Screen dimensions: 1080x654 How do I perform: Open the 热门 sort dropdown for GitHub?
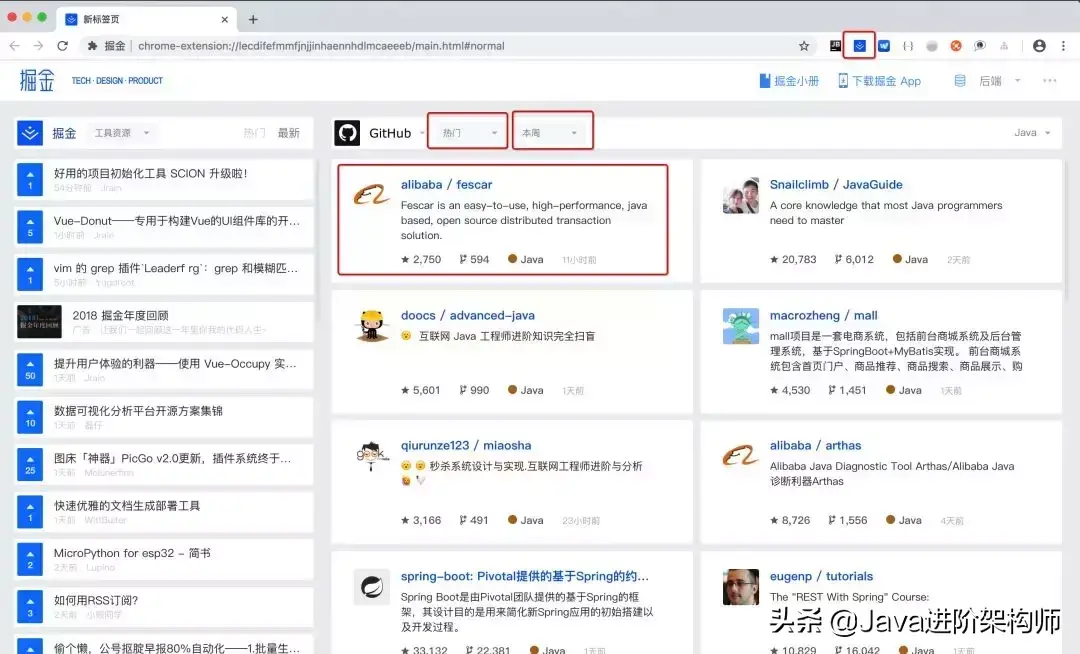click(468, 133)
